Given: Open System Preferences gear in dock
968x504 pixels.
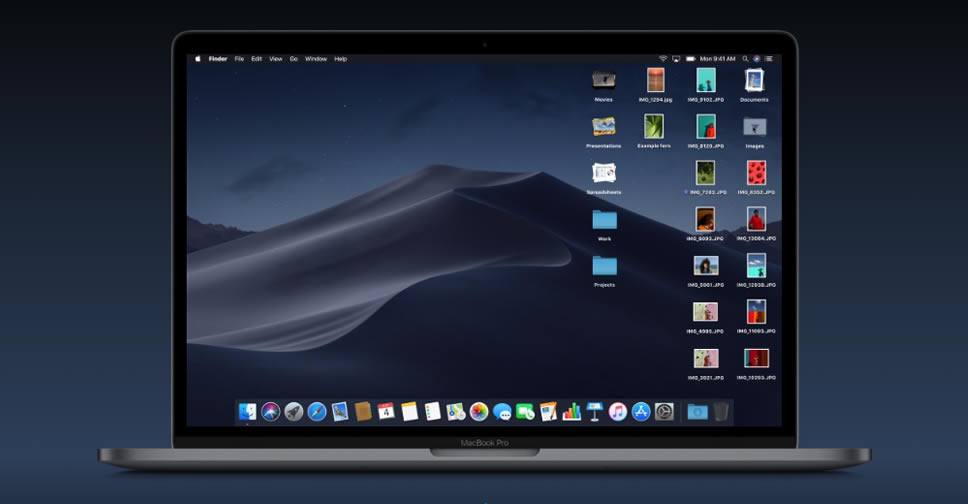Looking at the screenshot, I should pos(664,411).
